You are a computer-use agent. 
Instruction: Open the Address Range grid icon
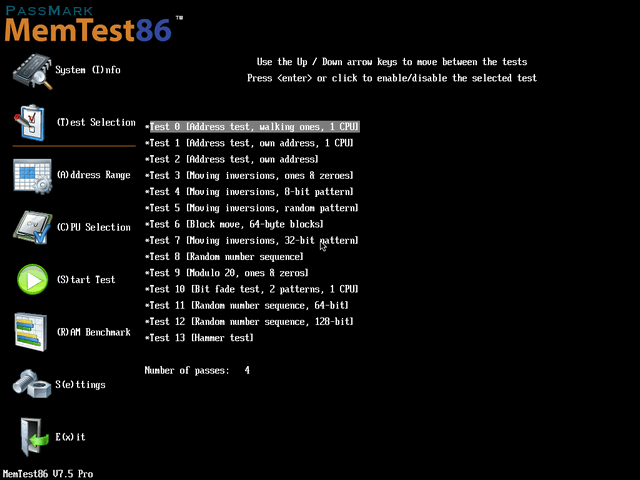(33, 176)
